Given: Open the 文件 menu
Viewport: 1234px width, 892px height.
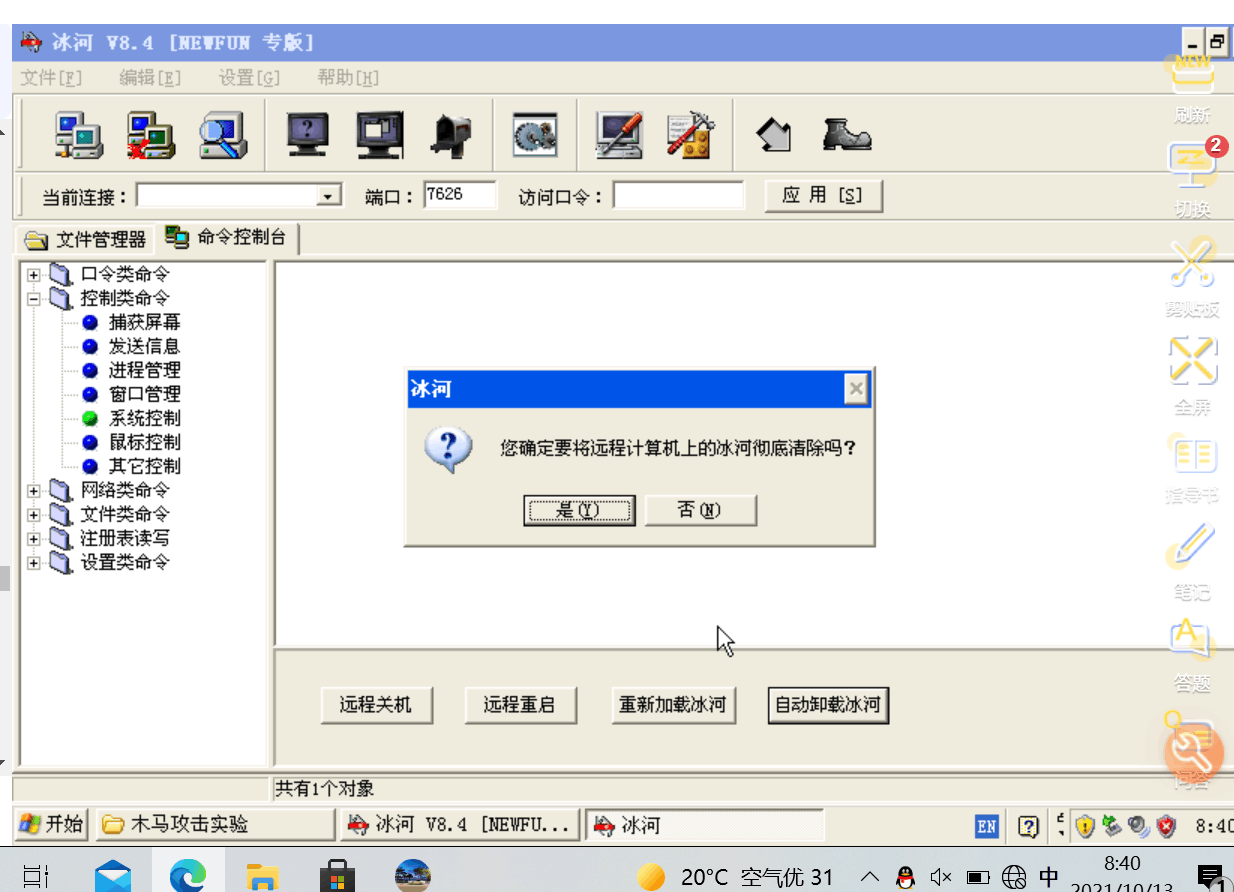Looking at the screenshot, I should pyautogui.click(x=52, y=78).
